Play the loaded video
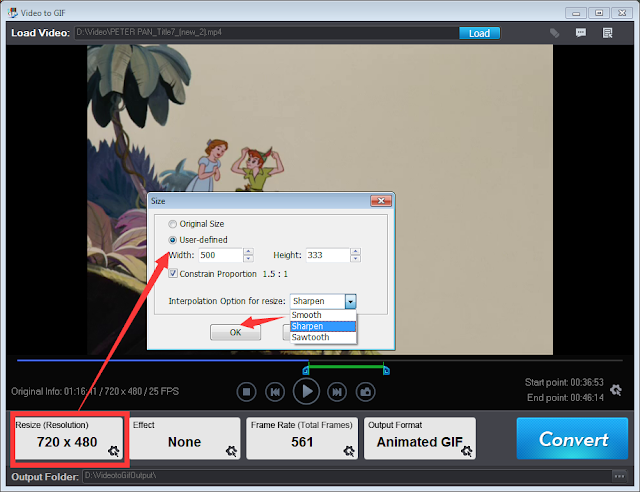This screenshot has height=492, width=640. [x=306, y=392]
